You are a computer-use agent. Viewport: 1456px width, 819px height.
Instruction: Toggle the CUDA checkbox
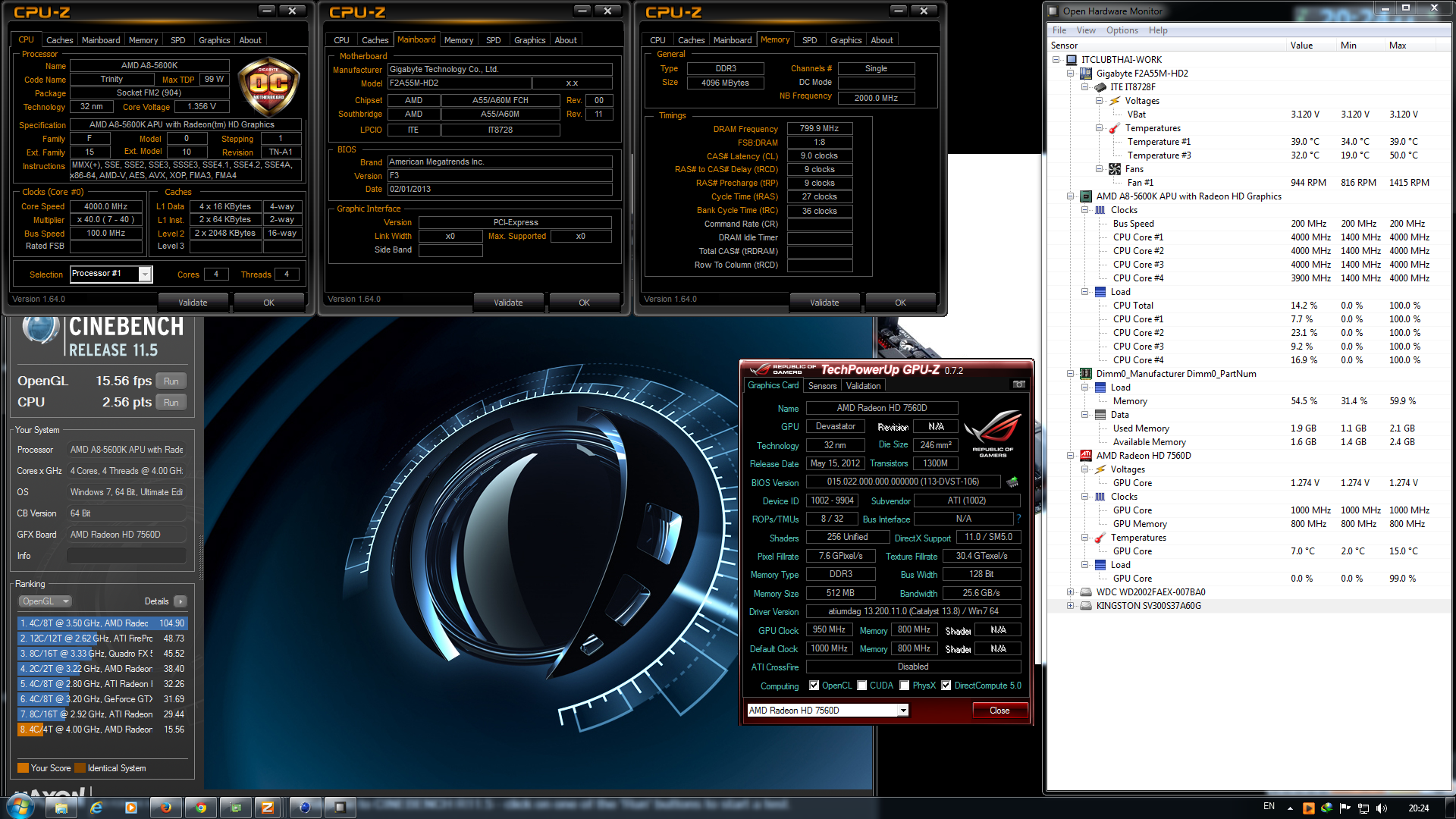point(861,686)
